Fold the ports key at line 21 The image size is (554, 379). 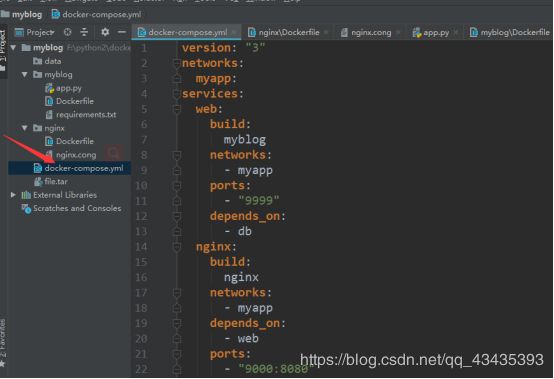tap(177, 354)
